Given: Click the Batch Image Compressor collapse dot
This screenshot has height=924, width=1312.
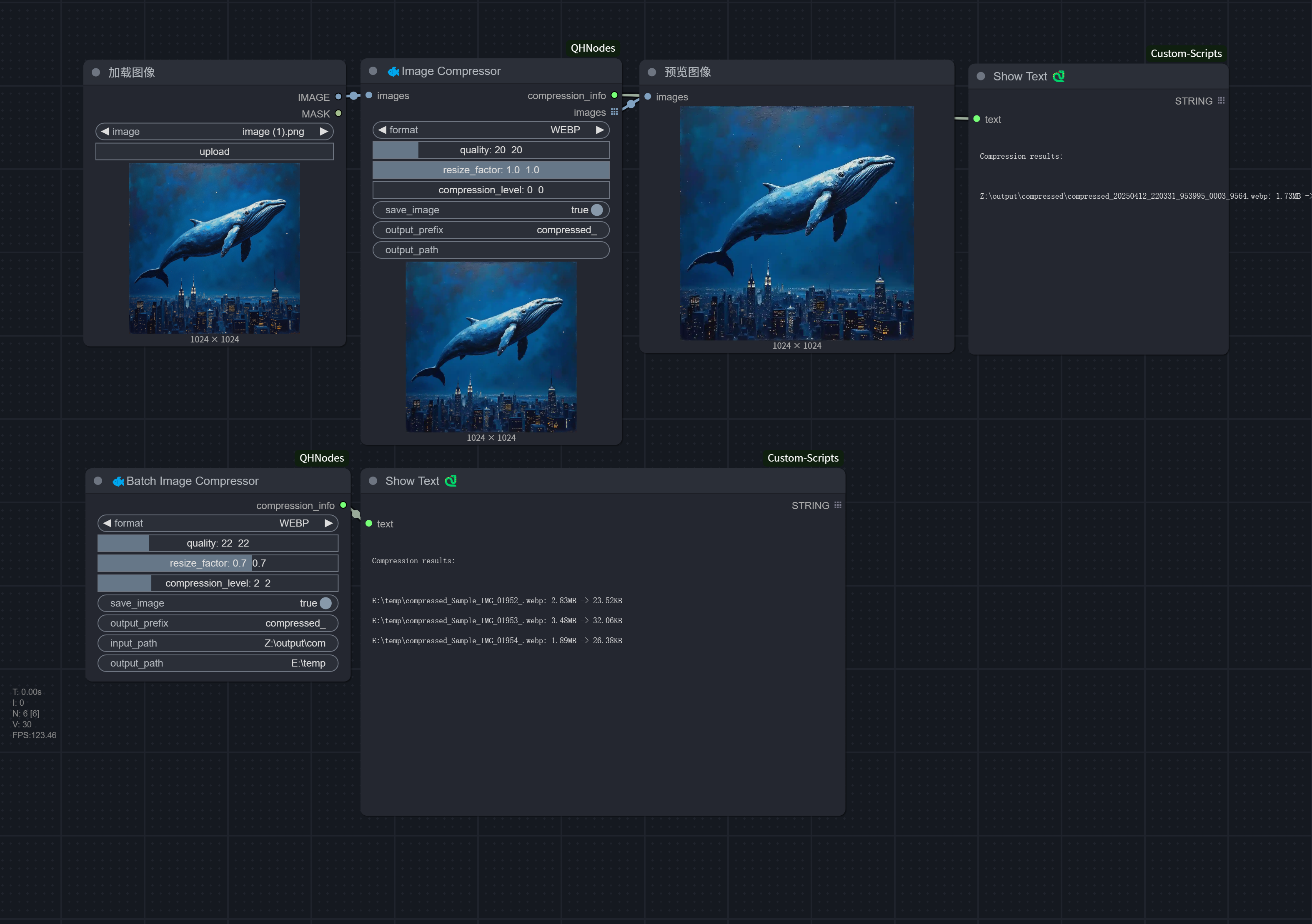Looking at the screenshot, I should click(98, 481).
